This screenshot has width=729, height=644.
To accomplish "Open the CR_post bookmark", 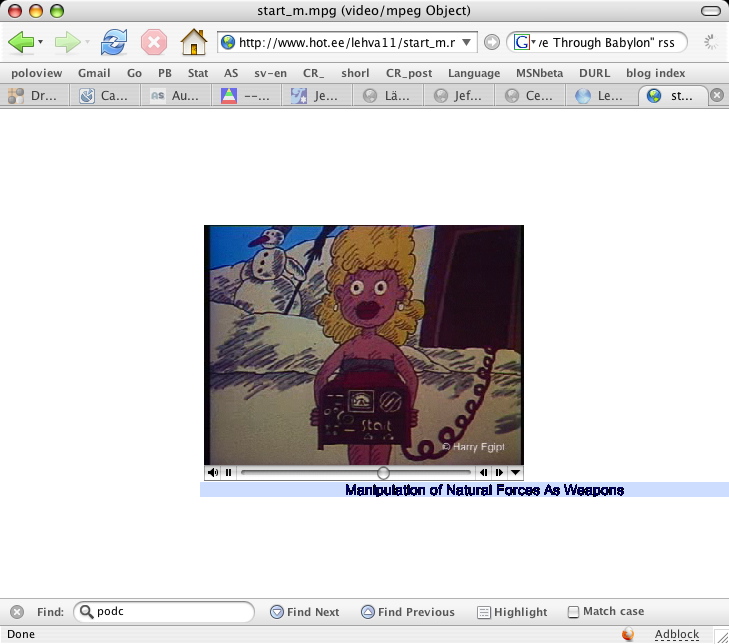I will (x=409, y=73).
